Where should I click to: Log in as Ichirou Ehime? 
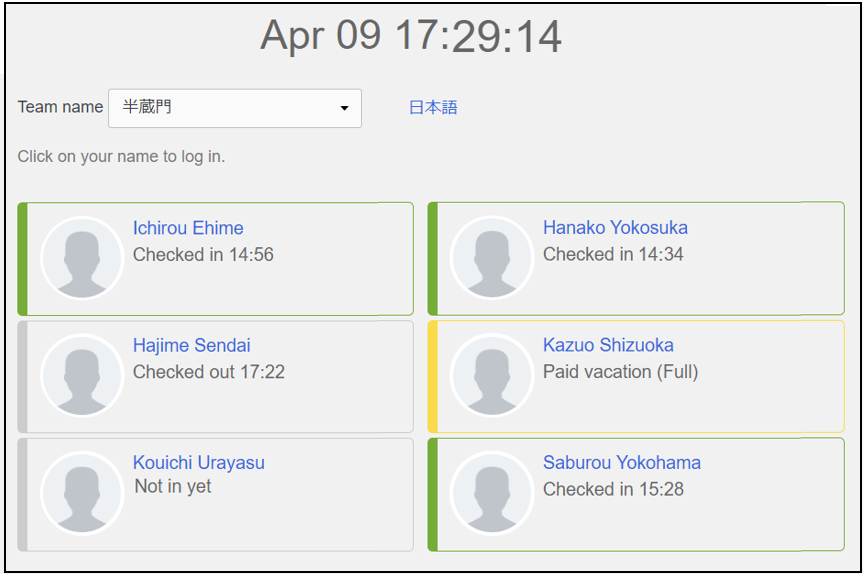point(188,228)
